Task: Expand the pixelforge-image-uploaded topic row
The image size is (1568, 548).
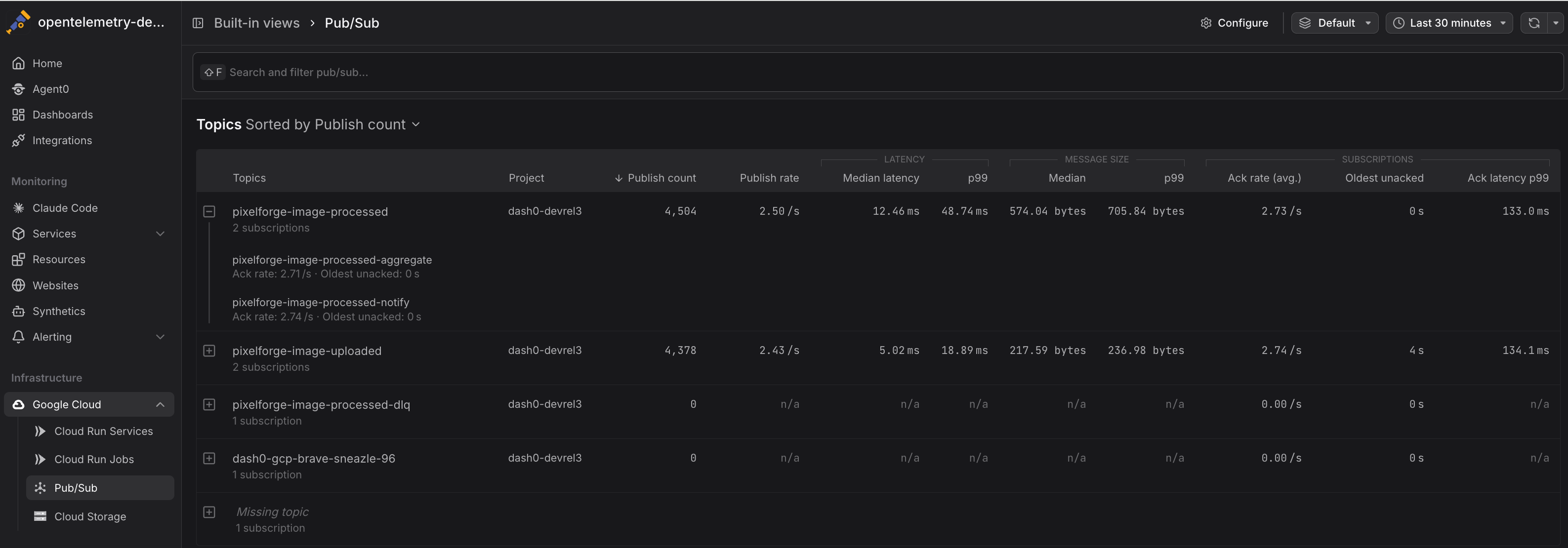Action: click(x=209, y=351)
